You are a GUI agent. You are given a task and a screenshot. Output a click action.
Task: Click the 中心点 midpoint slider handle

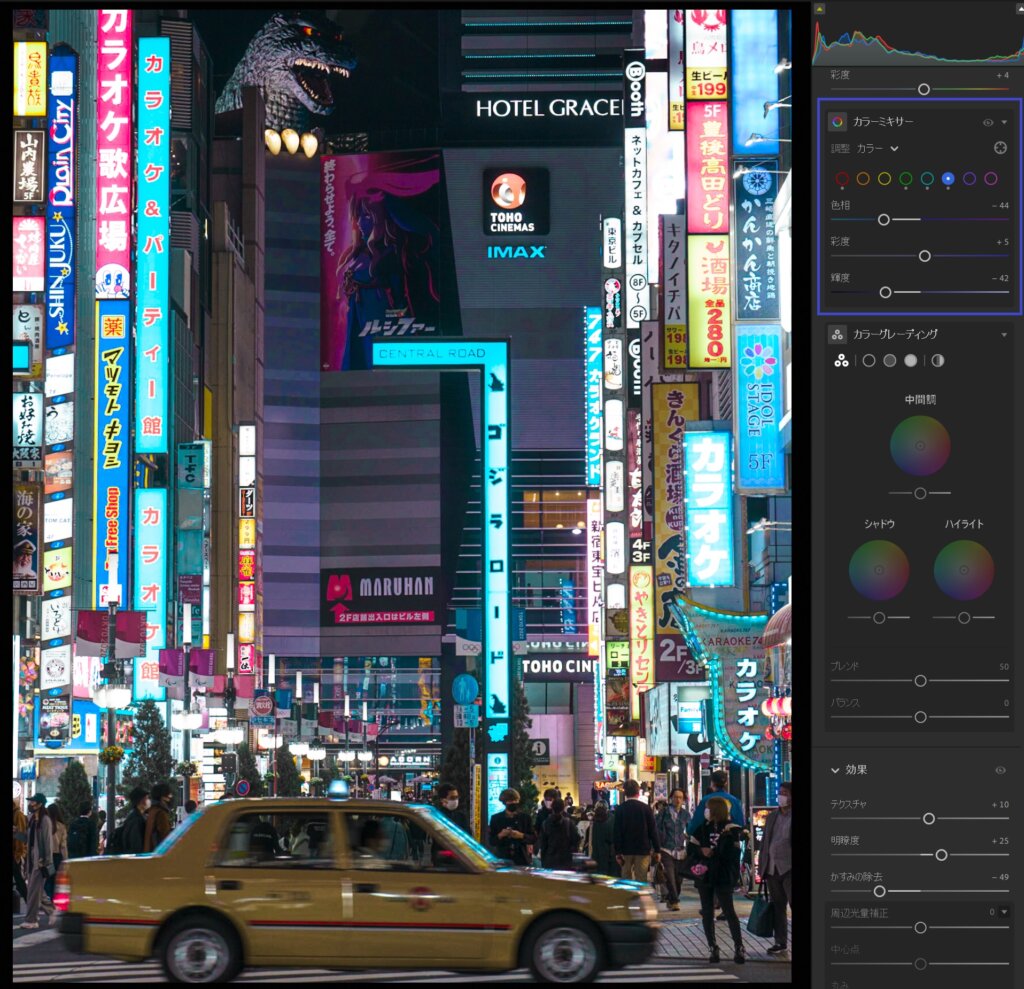coord(920,964)
